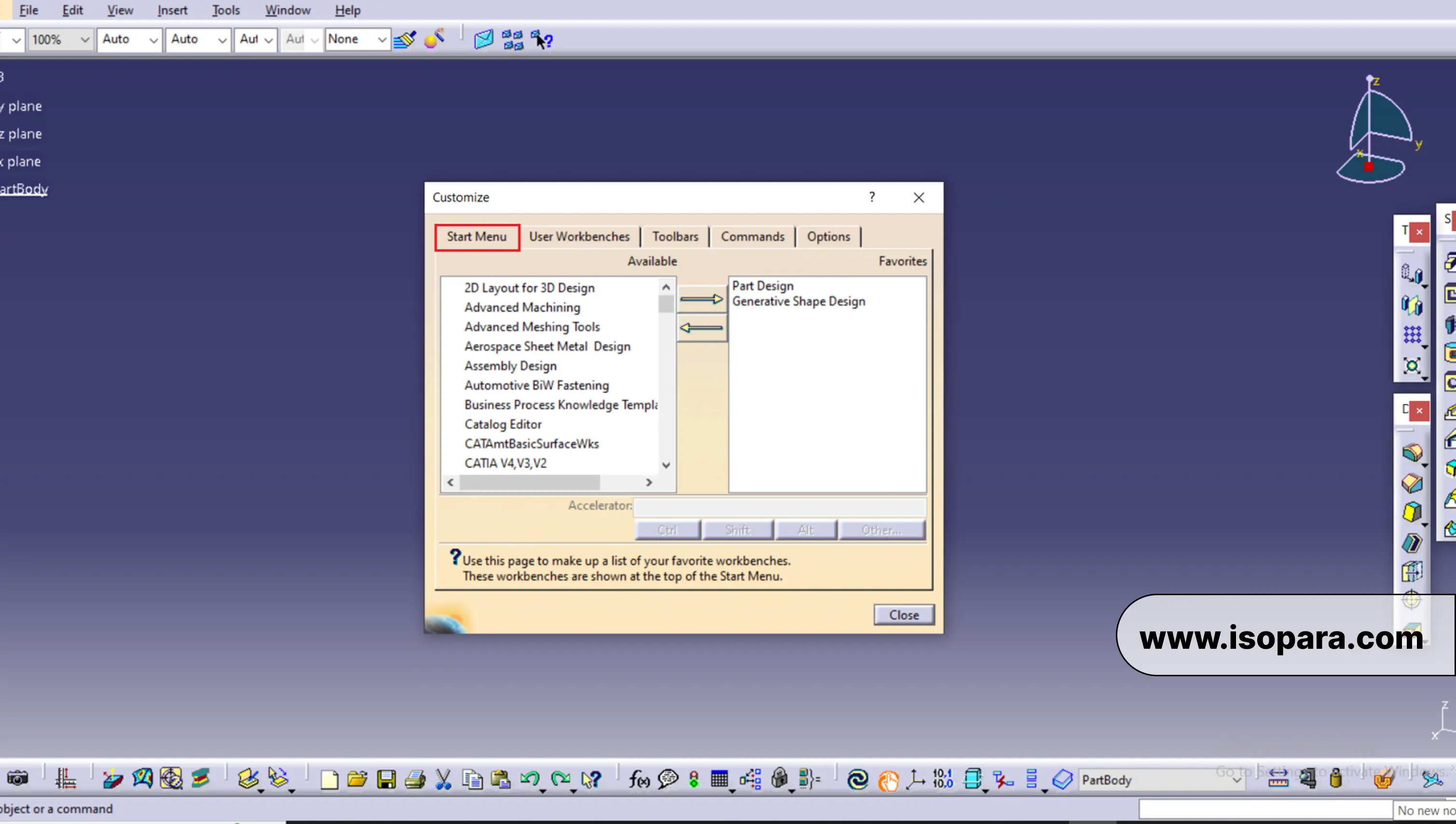Click the Undo arrow icon

point(529,779)
